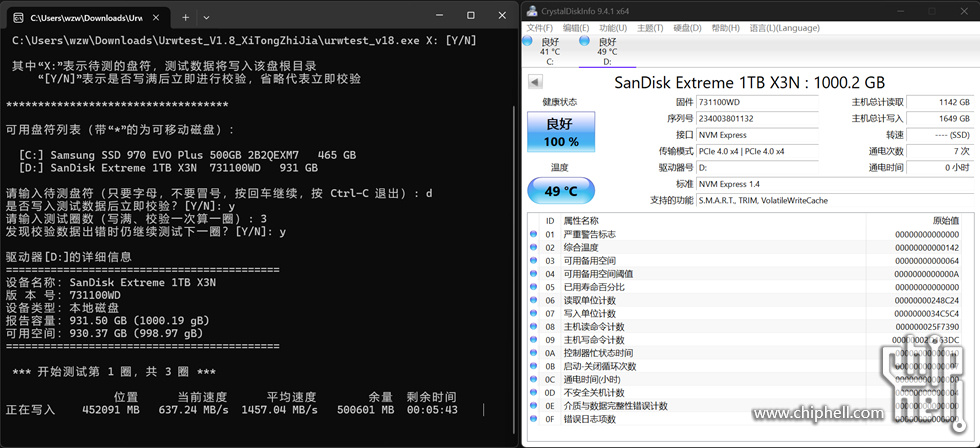Viewport: 980px width, 448px height.
Task: Click [C:] Samsung SSD 970 EVO Plus line
Action: point(188,155)
